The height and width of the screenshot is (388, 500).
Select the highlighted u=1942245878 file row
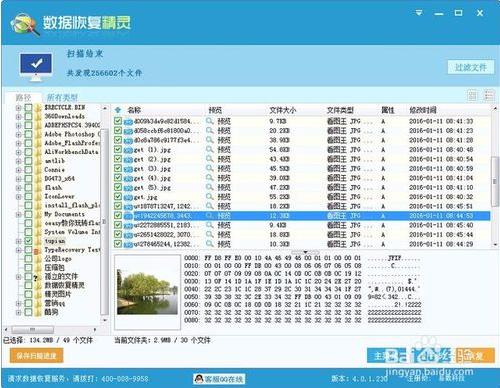[302, 216]
